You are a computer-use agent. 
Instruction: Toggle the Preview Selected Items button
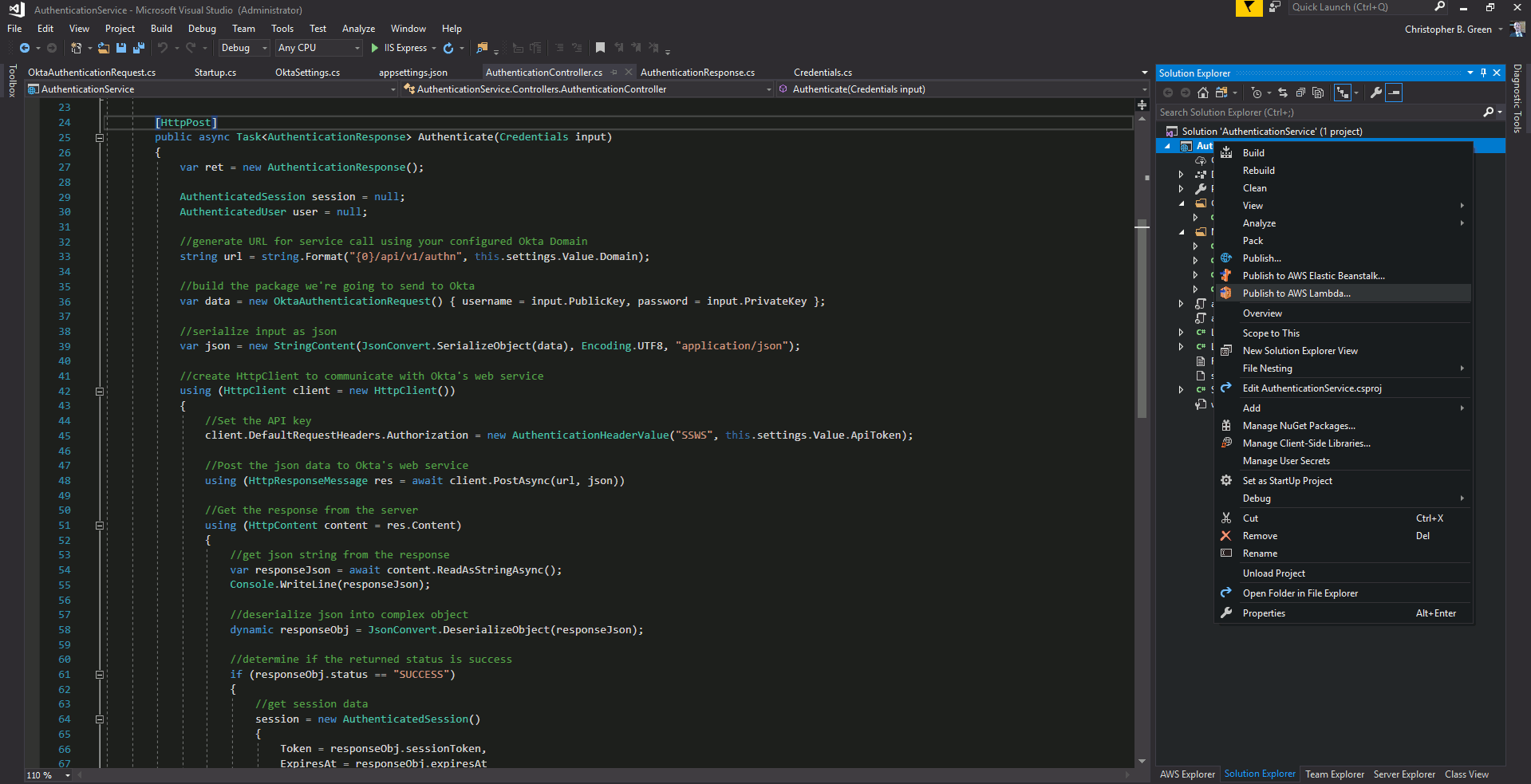1394,93
